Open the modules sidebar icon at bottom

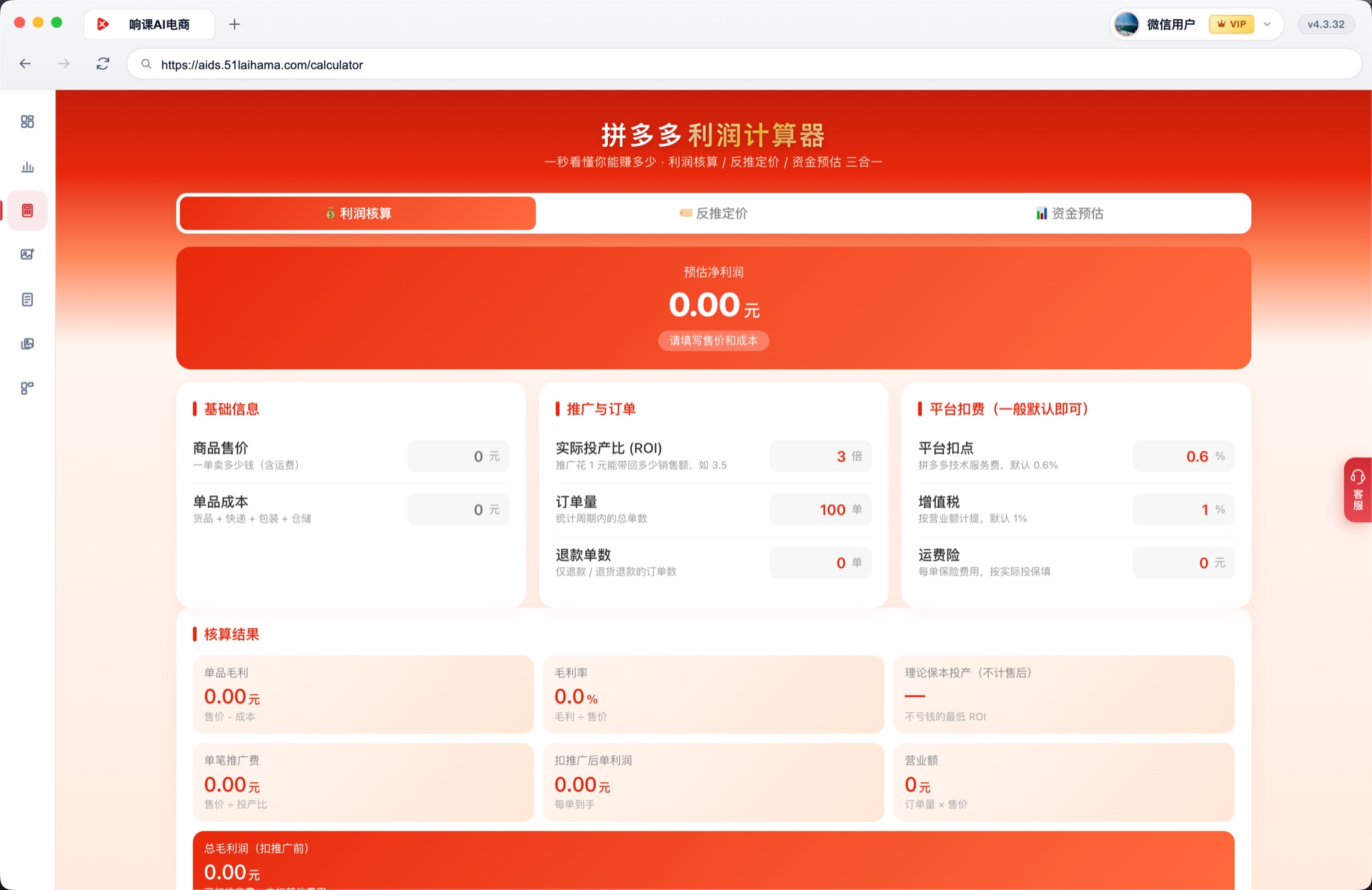(x=27, y=388)
